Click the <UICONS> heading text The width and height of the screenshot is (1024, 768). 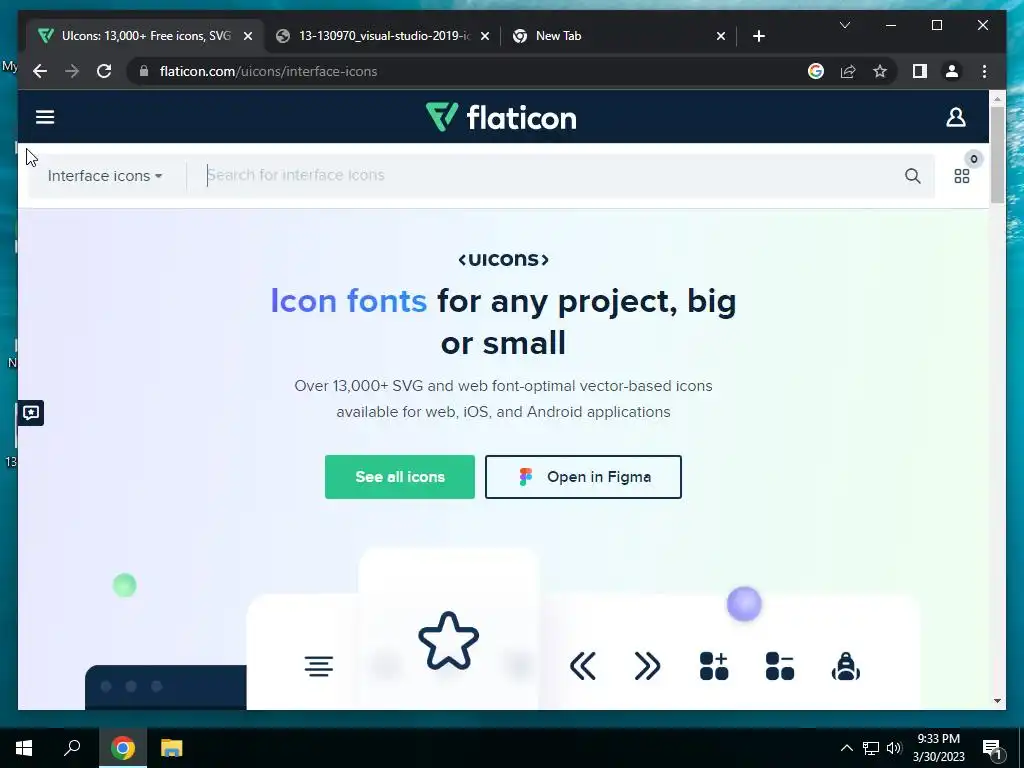click(x=504, y=260)
